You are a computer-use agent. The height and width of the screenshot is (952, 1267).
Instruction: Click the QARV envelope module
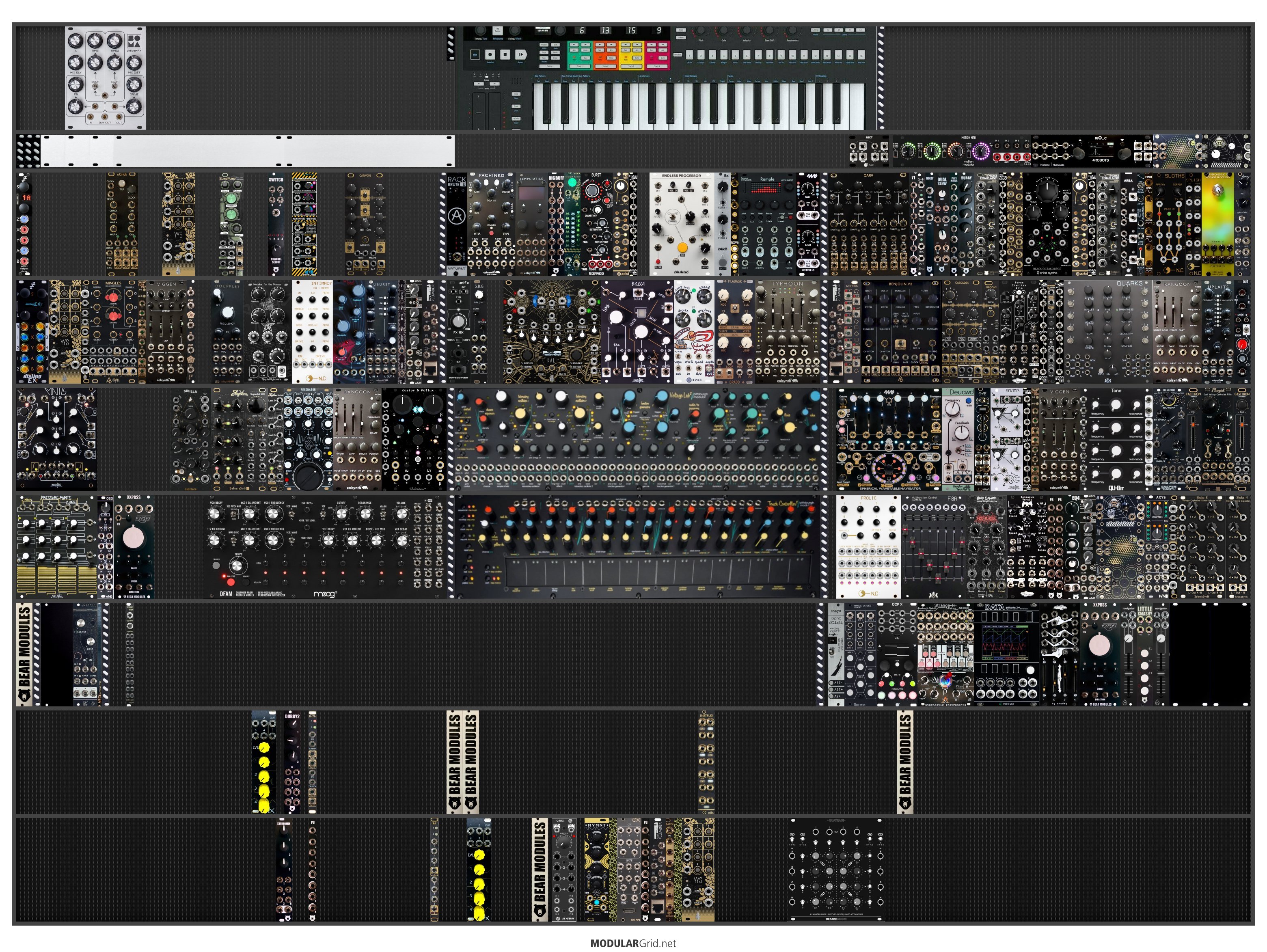868,224
